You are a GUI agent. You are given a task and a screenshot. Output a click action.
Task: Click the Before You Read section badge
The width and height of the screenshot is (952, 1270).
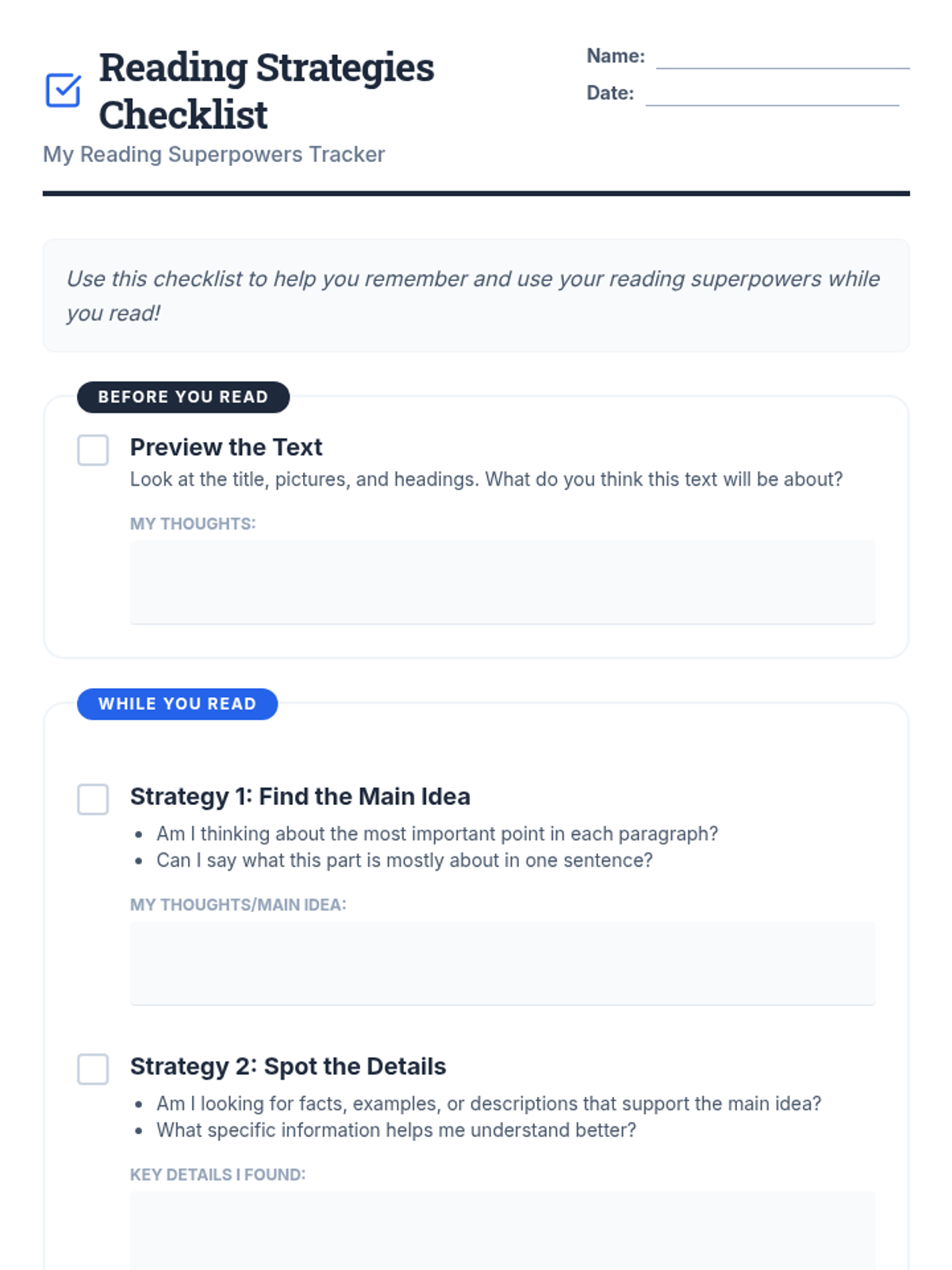click(183, 397)
